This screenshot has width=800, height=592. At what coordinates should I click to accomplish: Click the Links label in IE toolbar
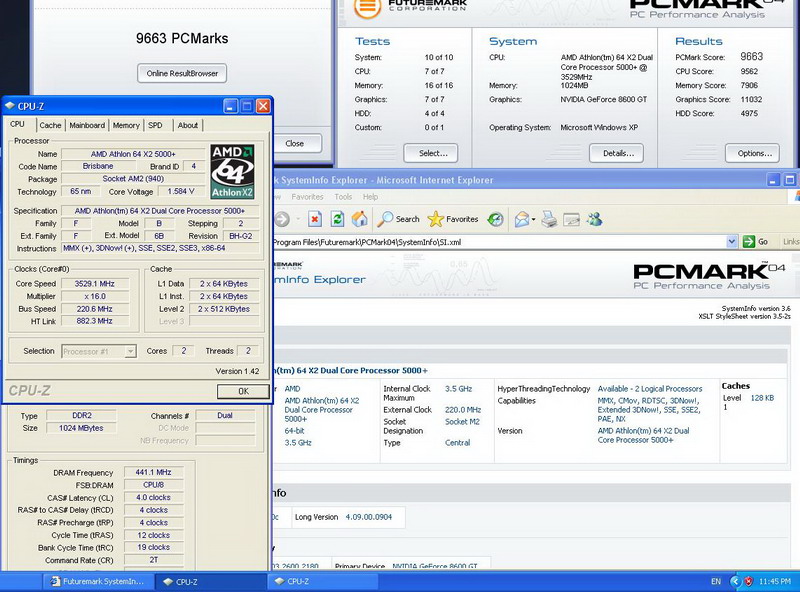coord(791,242)
